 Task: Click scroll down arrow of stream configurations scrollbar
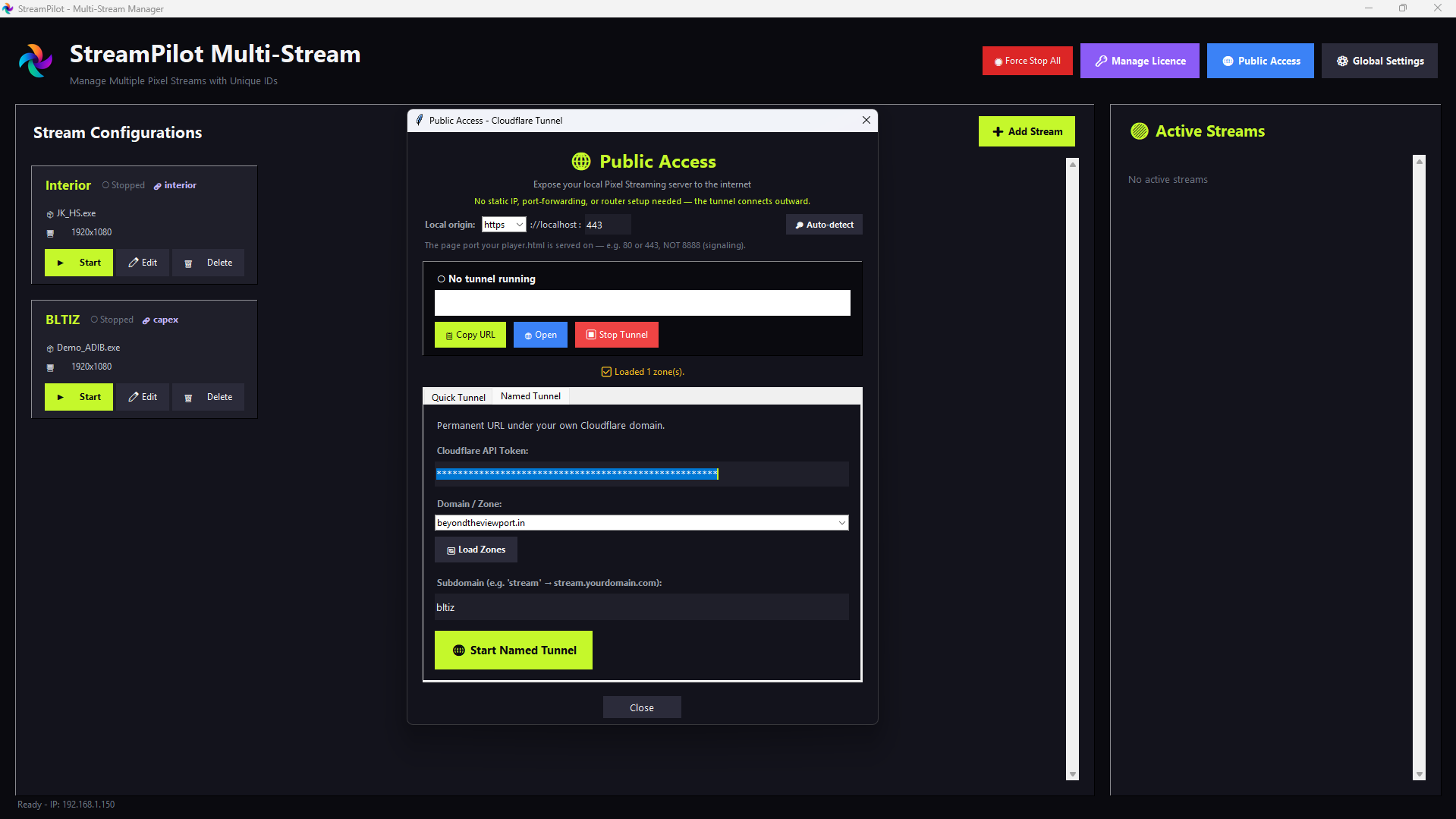coord(1073,774)
